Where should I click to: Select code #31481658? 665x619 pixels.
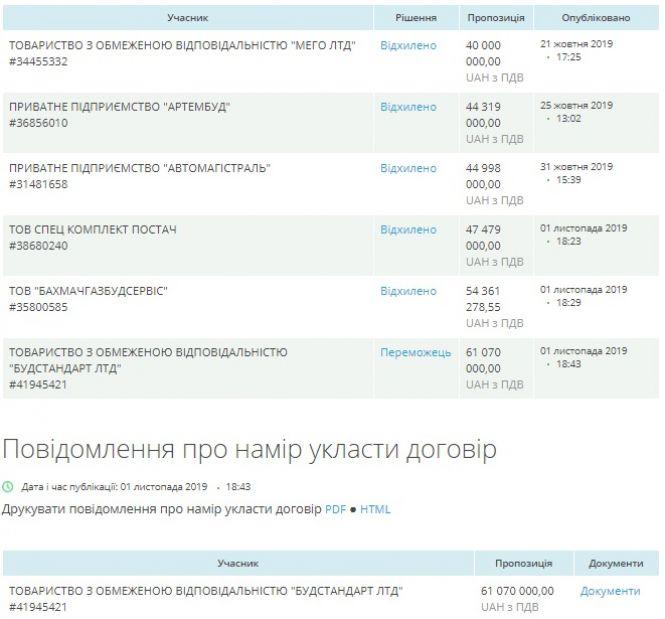(38, 185)
